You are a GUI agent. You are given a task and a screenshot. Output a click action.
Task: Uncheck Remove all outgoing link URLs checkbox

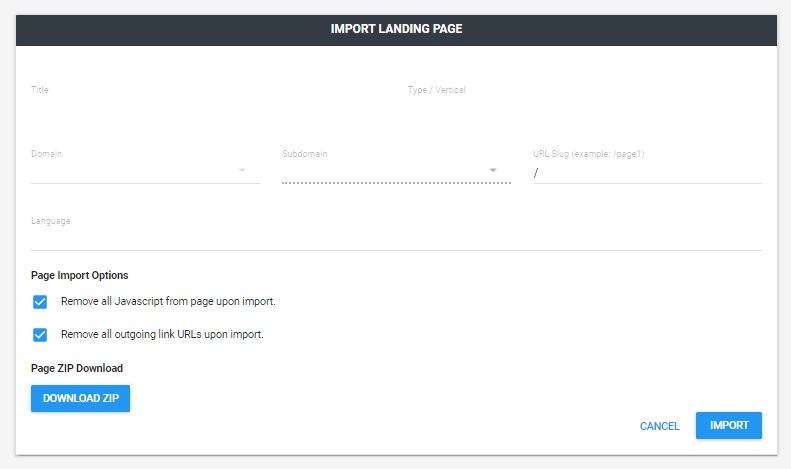[x=40, y=335]
